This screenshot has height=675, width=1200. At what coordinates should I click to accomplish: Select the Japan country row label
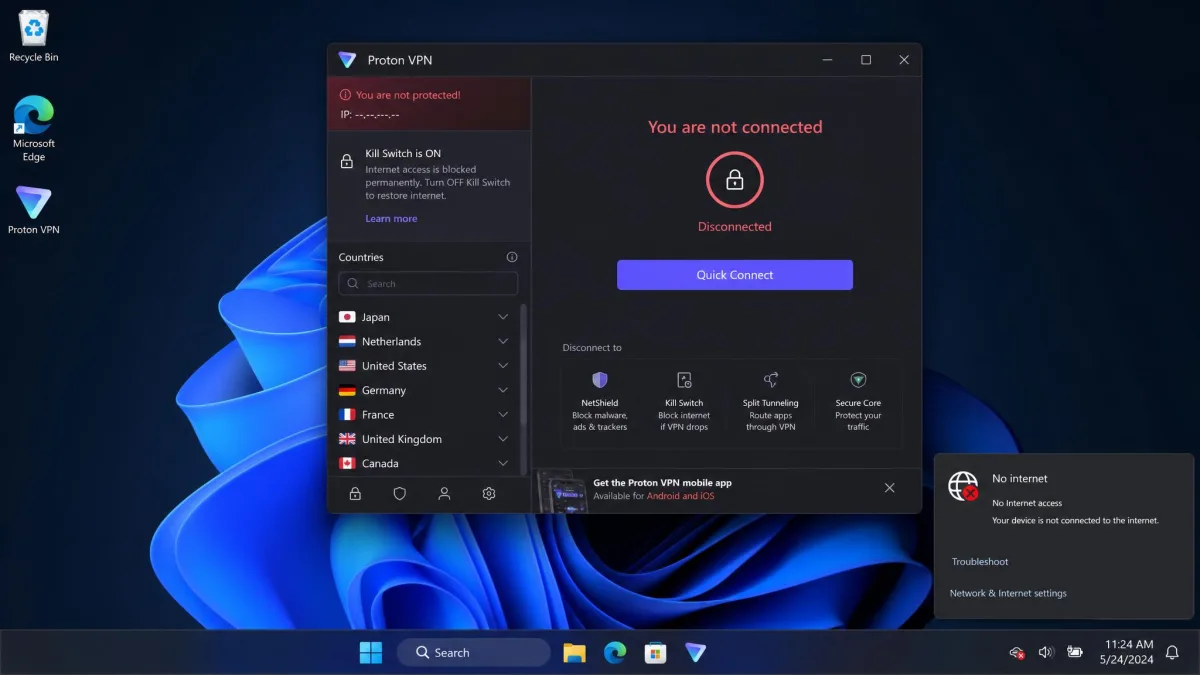click(x=376, y=317)
